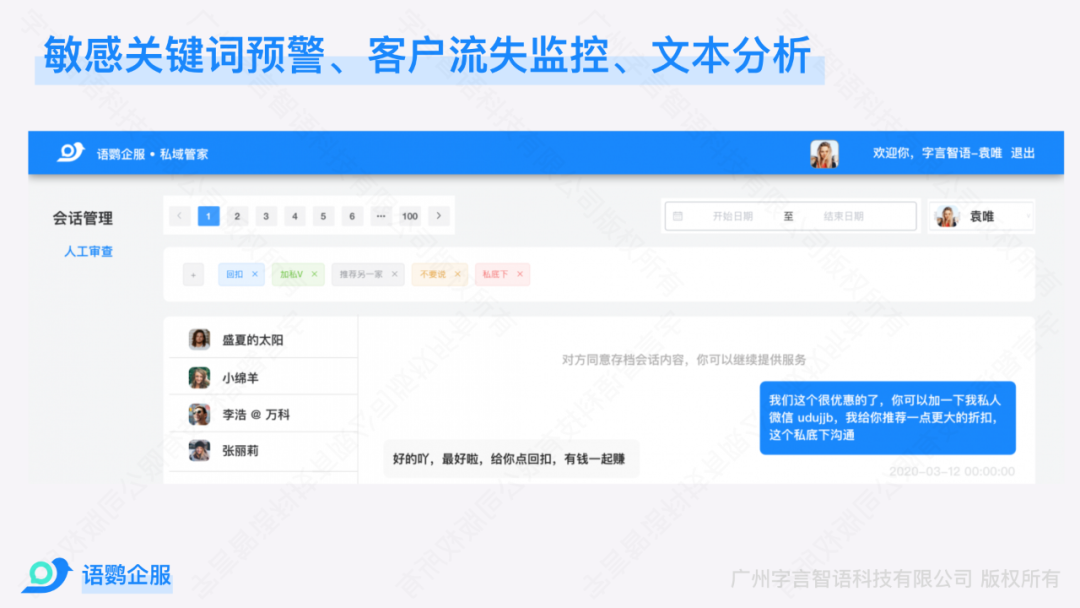The image size is (1080, 608).
Task: Delete the 推荐另一家 tag
Action: point(394,274)
